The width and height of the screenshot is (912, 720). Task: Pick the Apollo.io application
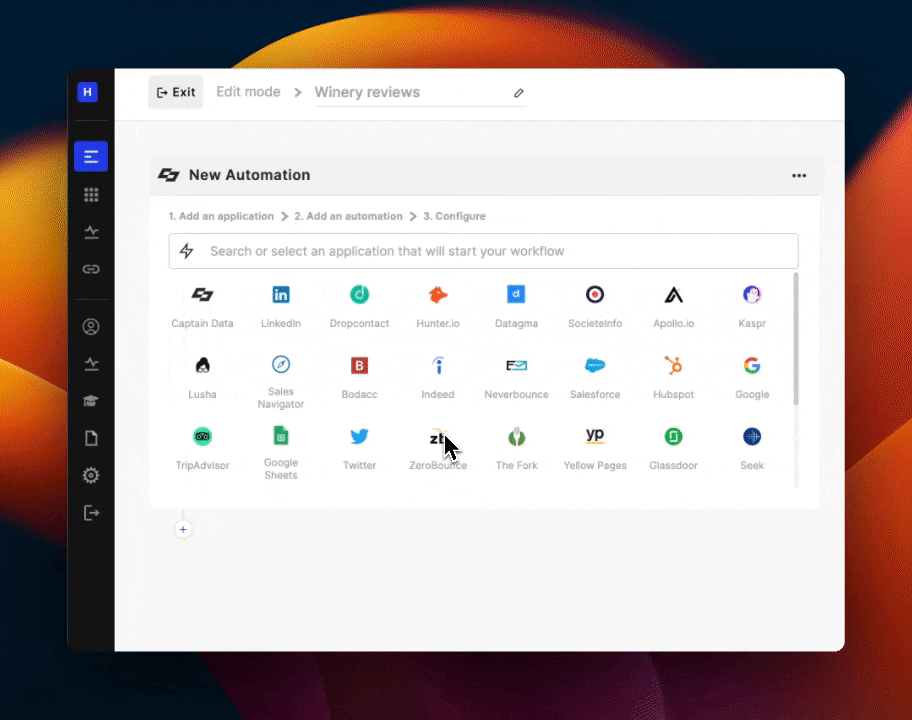(x=674, y=307)
